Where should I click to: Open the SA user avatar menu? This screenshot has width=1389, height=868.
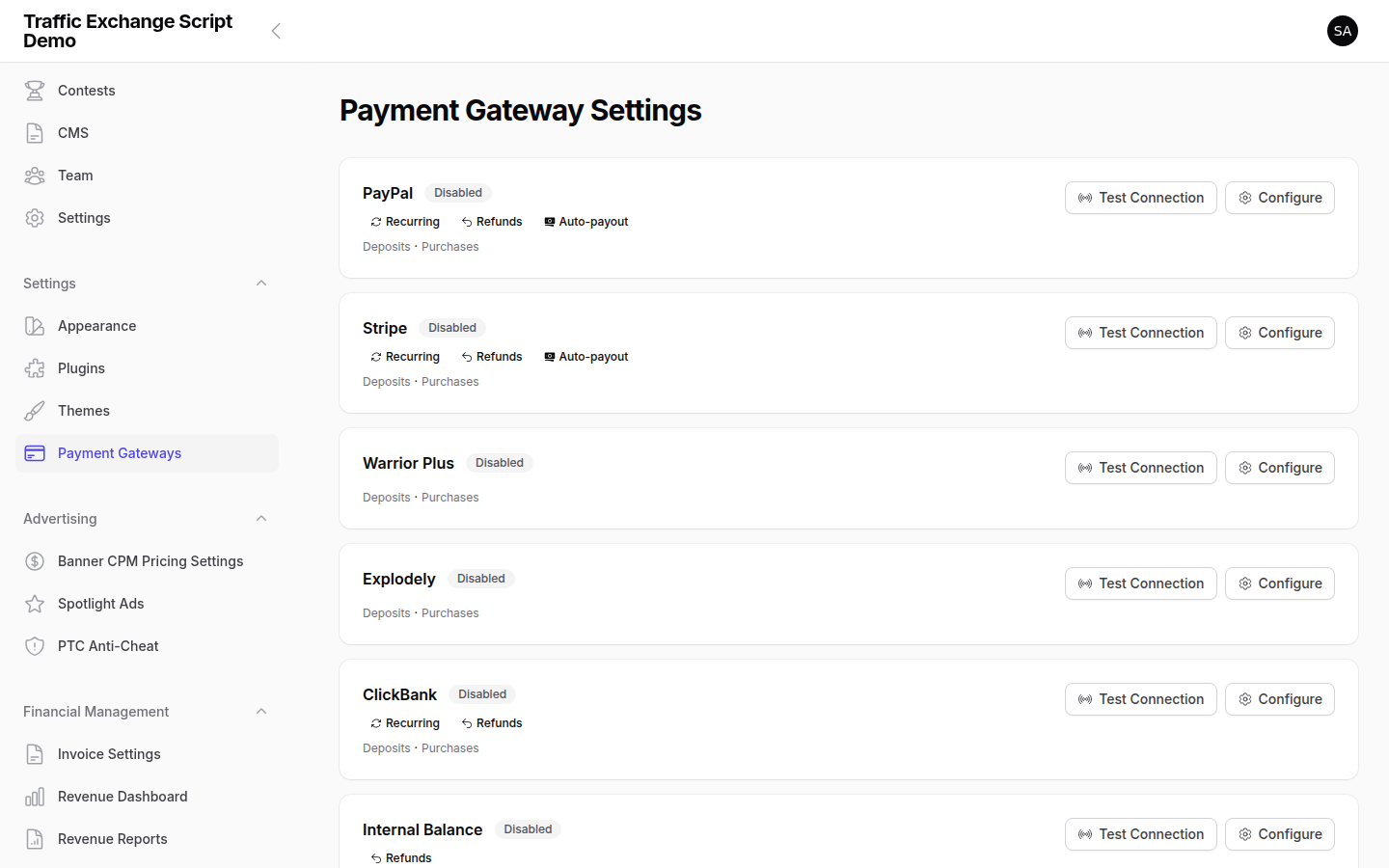[1343, 30]
